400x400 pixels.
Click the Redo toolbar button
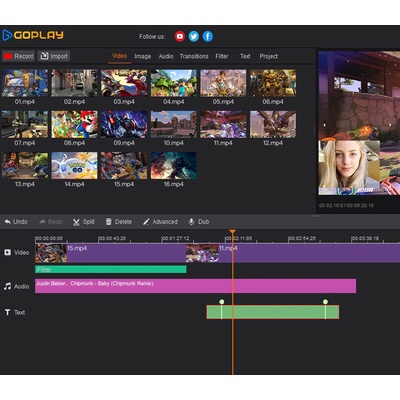coord(51,222)
